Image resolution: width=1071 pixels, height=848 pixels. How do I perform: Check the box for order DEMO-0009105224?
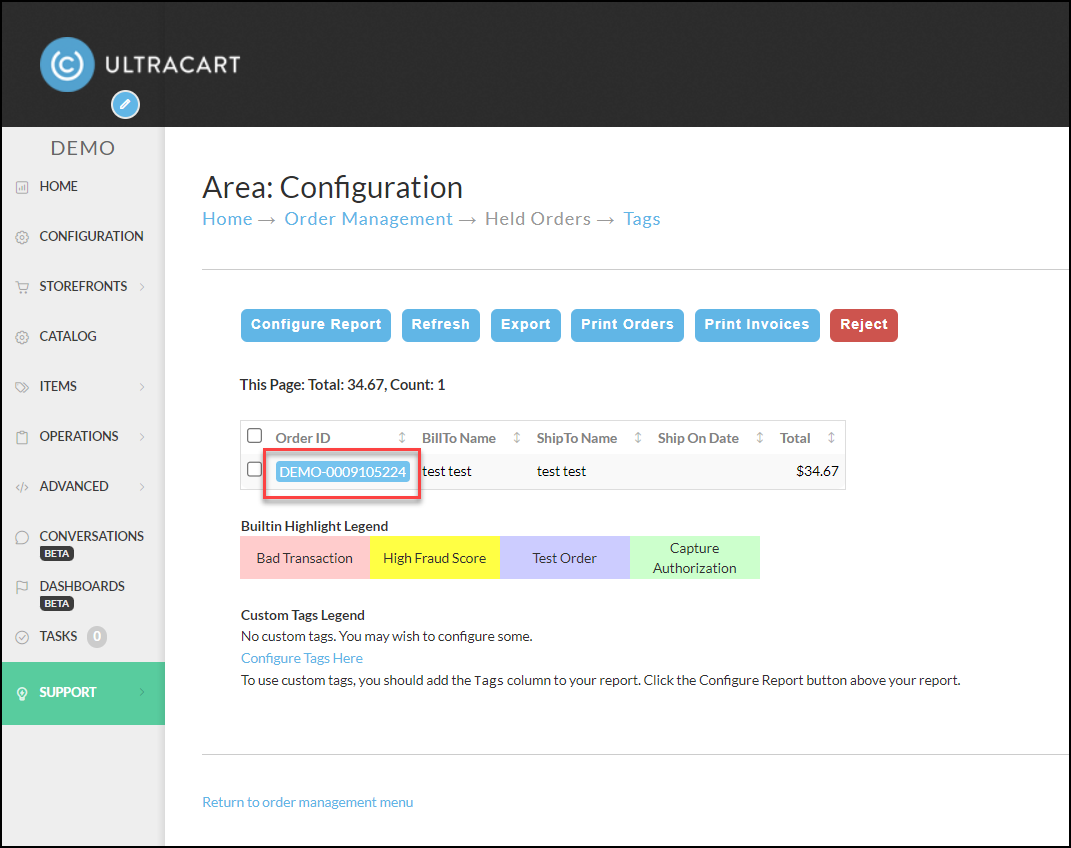click(x=255, y=469)
